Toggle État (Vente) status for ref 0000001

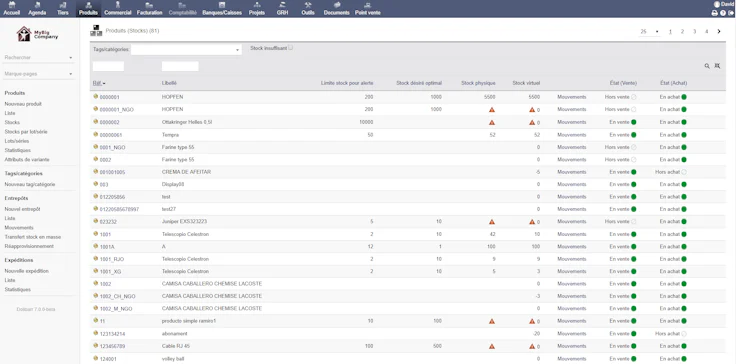coord(634,97)
